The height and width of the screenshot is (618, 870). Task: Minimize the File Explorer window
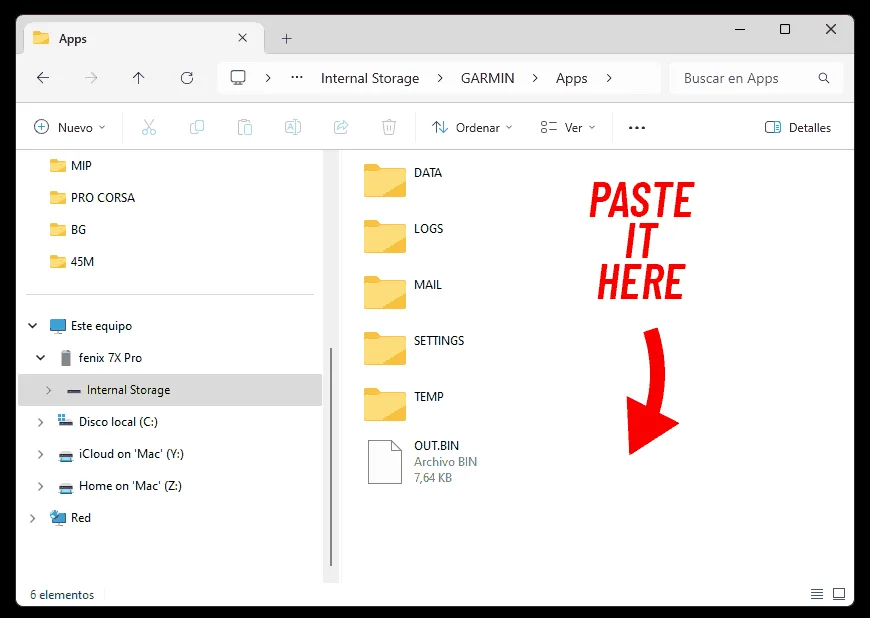740,29
